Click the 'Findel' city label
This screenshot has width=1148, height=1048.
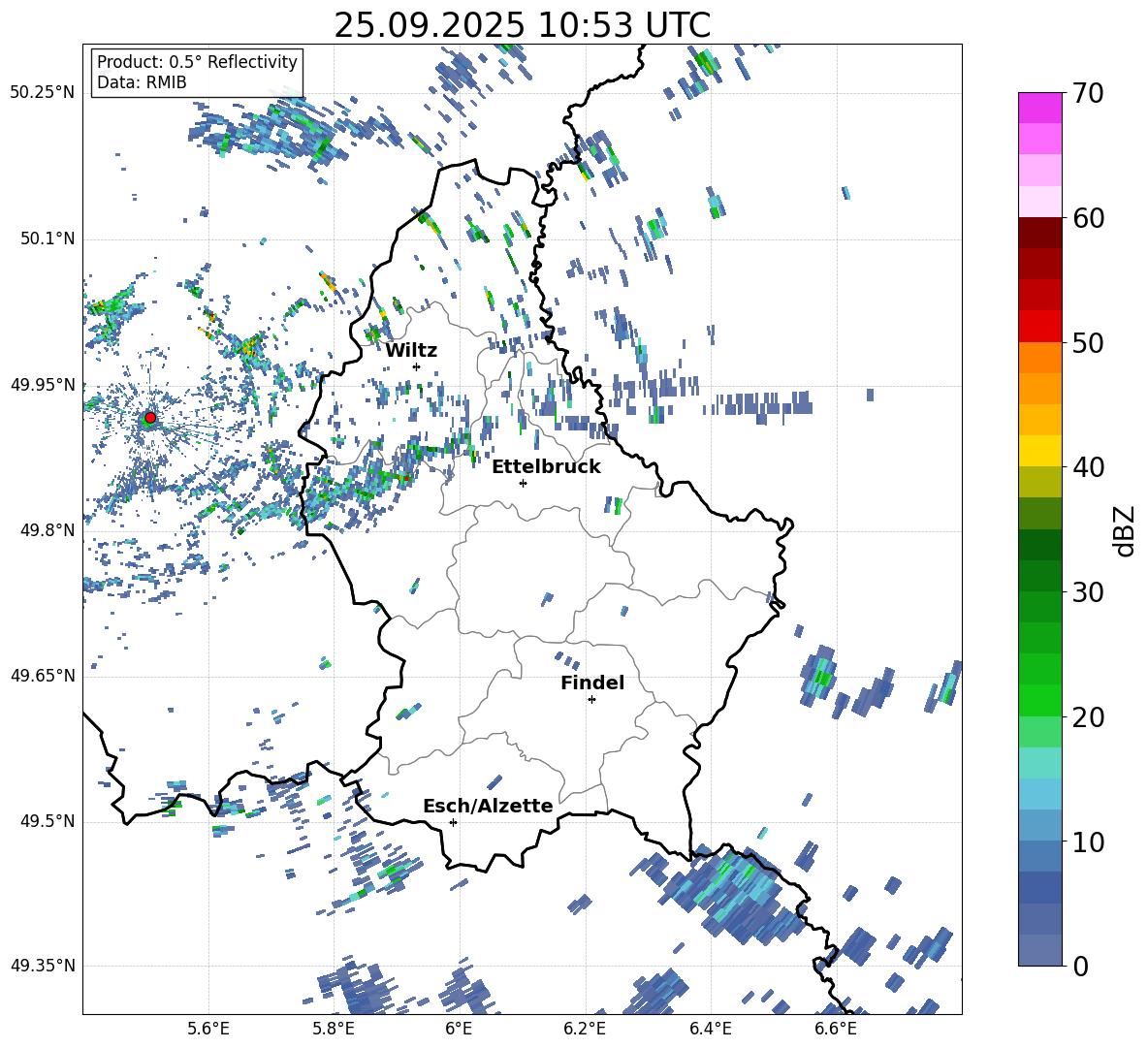click(x=592, y=683)
